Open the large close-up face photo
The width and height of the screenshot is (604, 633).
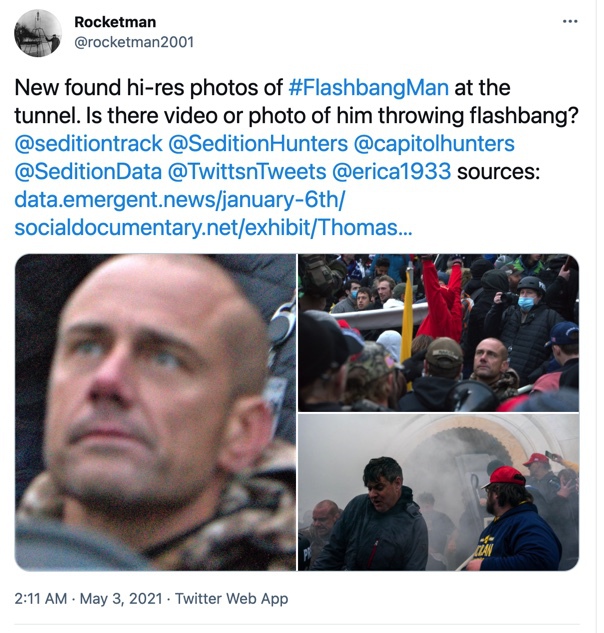[155, 412]
